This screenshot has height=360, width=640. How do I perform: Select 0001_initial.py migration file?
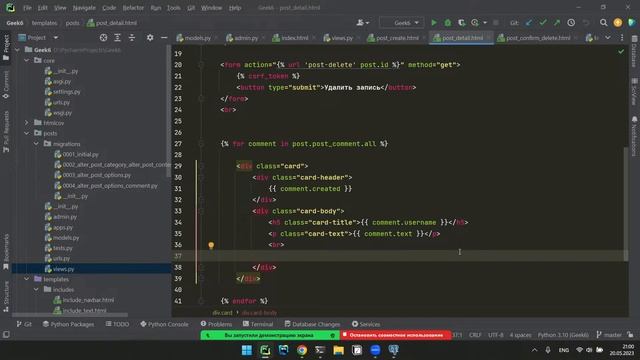click(80, 154)
